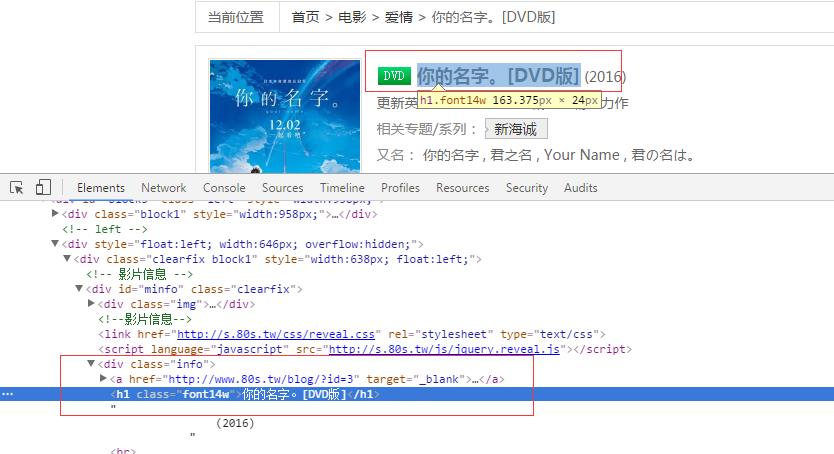
Task: Expand the div class img node
Action: tap(91, 303)
